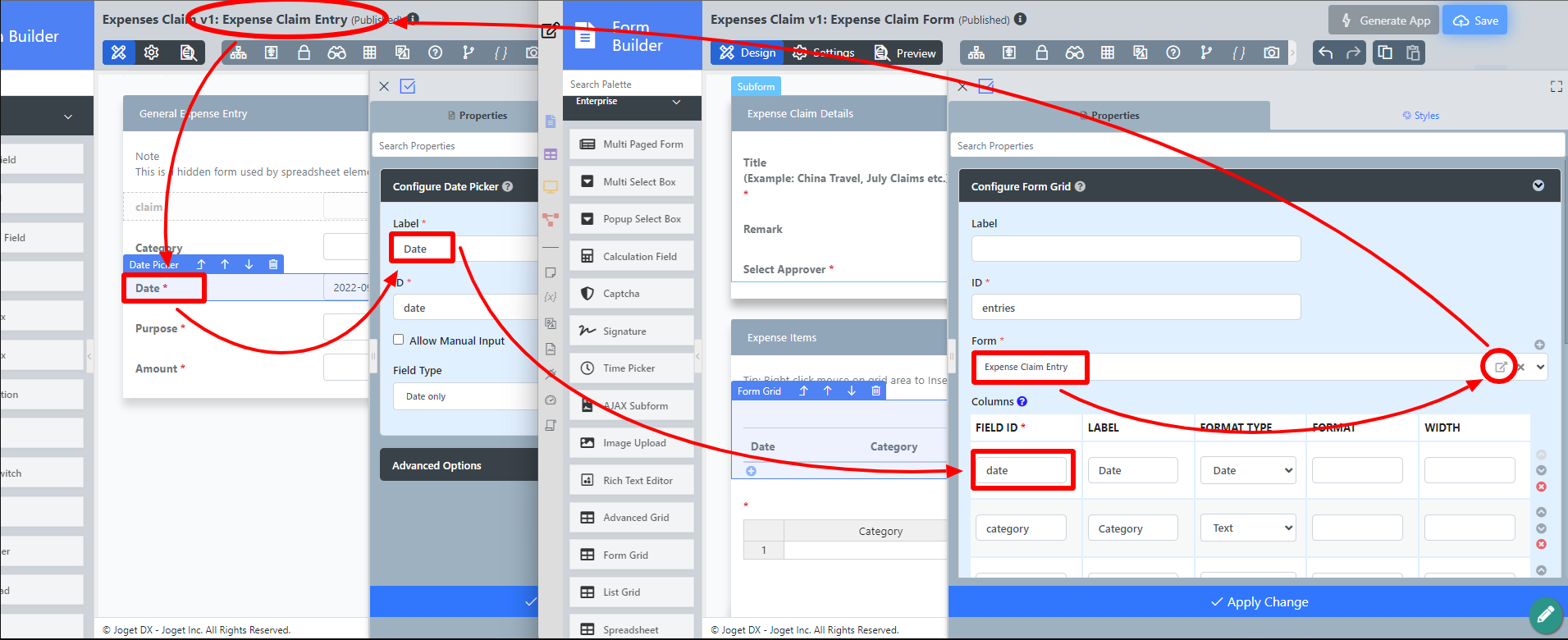Open the curly braces JSON icon in Expense Claim Form toolbar

pos(1239,53)
